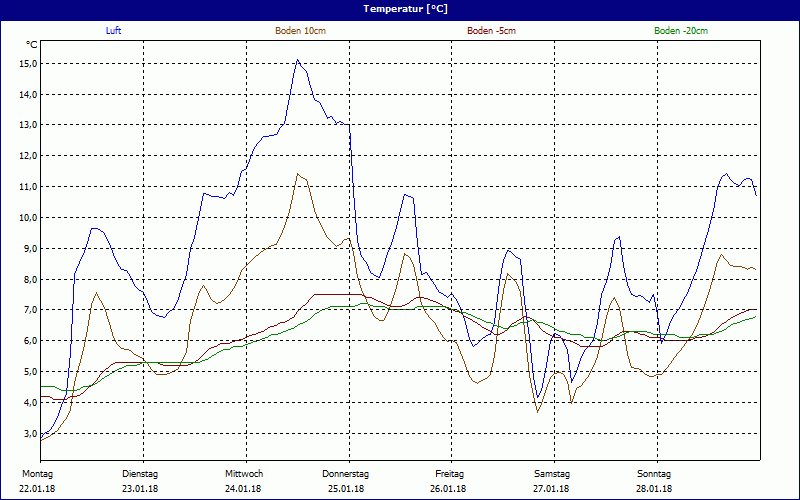The width and height of the screenshot is (800, 500).
Task: Click the 'Donnerstag' day label
Action: pos(345,474)
